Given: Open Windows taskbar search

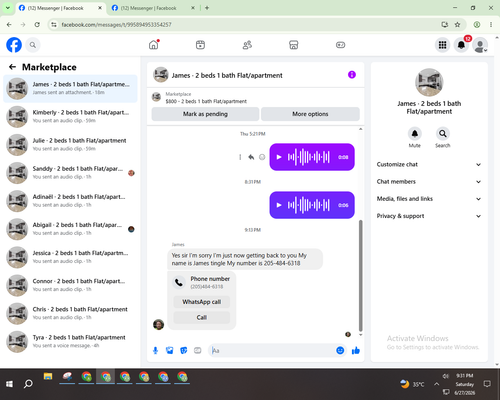Looking at the screenshot, I should 28,384.
